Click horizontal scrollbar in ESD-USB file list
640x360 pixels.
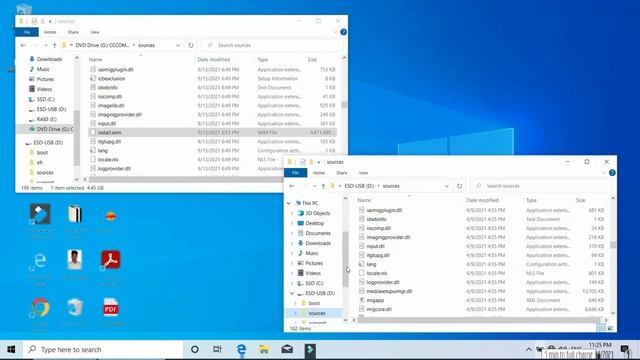480,320
